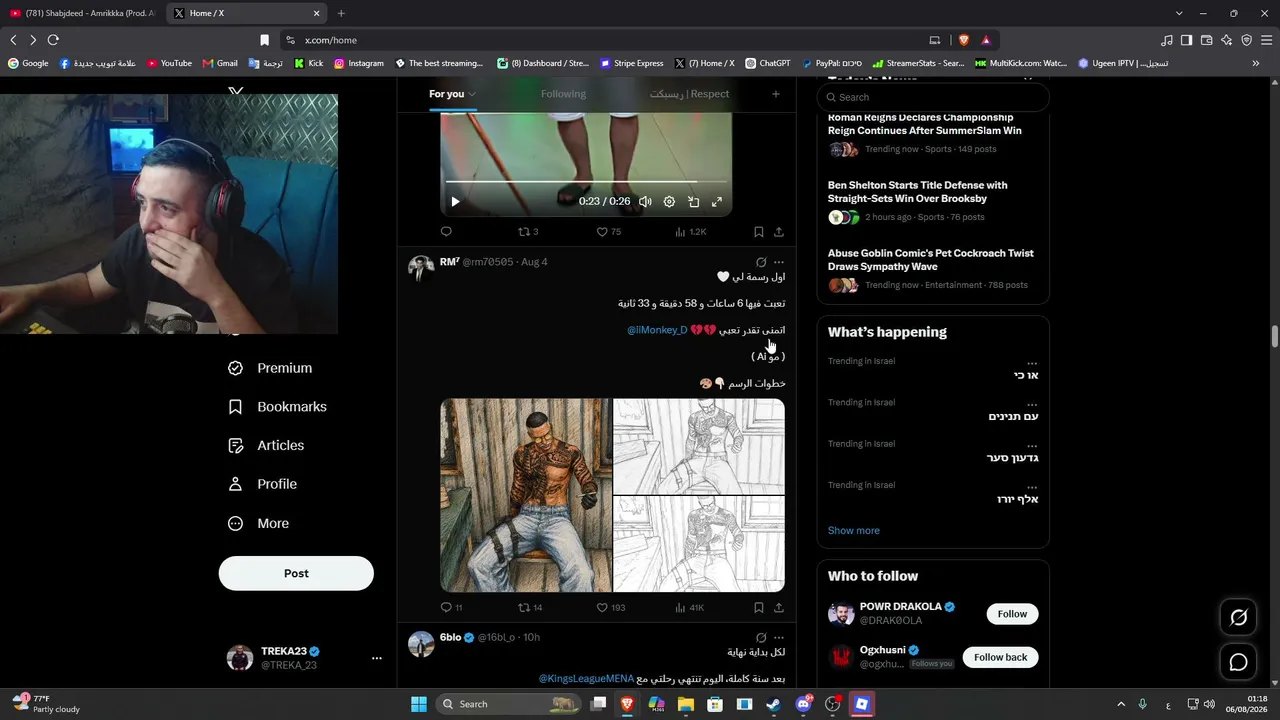This screenshot has height=720, width=1280.
Task: Repost the video post with 3 reposts
Action: tap(527, 232)
